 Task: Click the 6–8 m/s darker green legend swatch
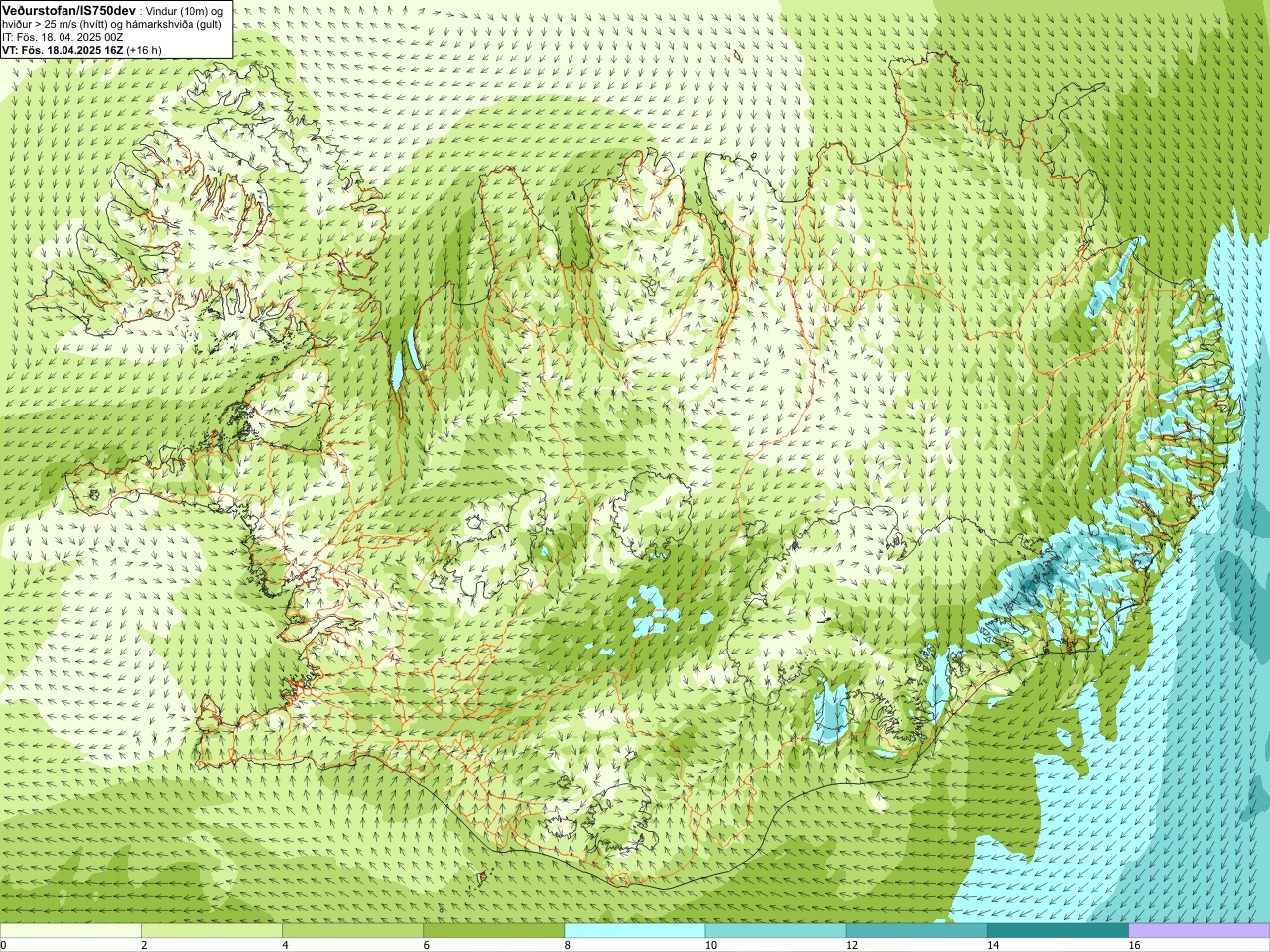click(493, 931)
